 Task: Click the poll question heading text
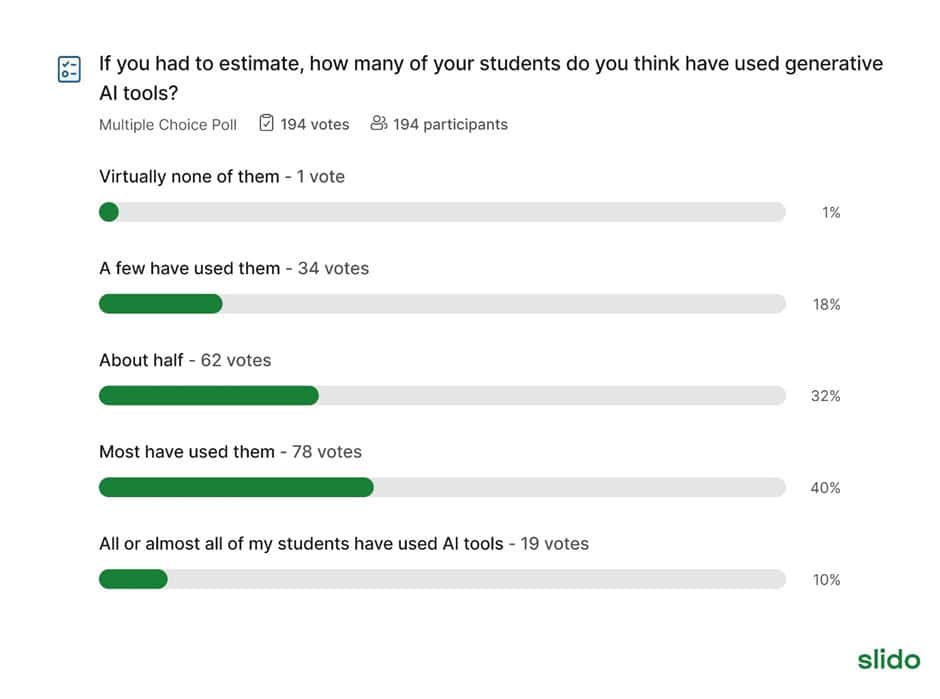(491, 78)
